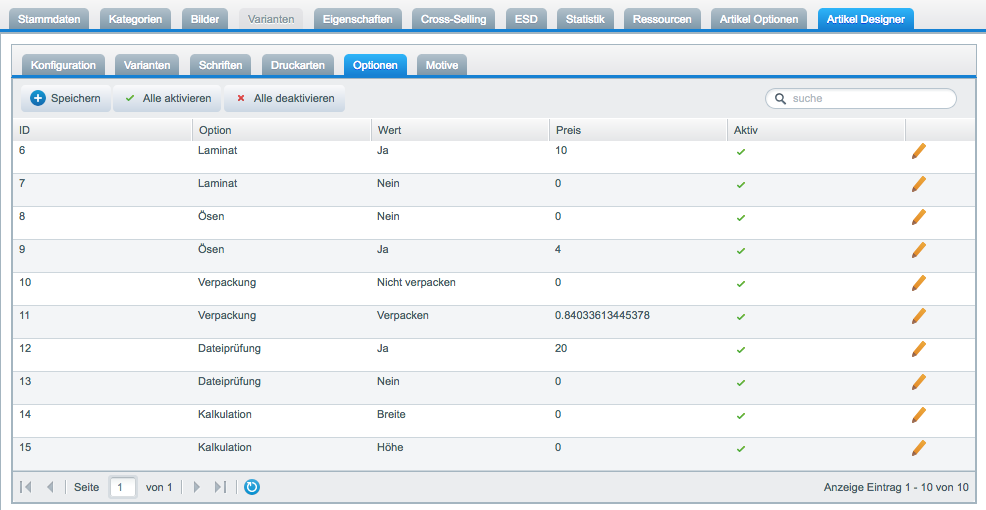986x510 pixels.
Task: Click the Speichern button
Action: 66,99
